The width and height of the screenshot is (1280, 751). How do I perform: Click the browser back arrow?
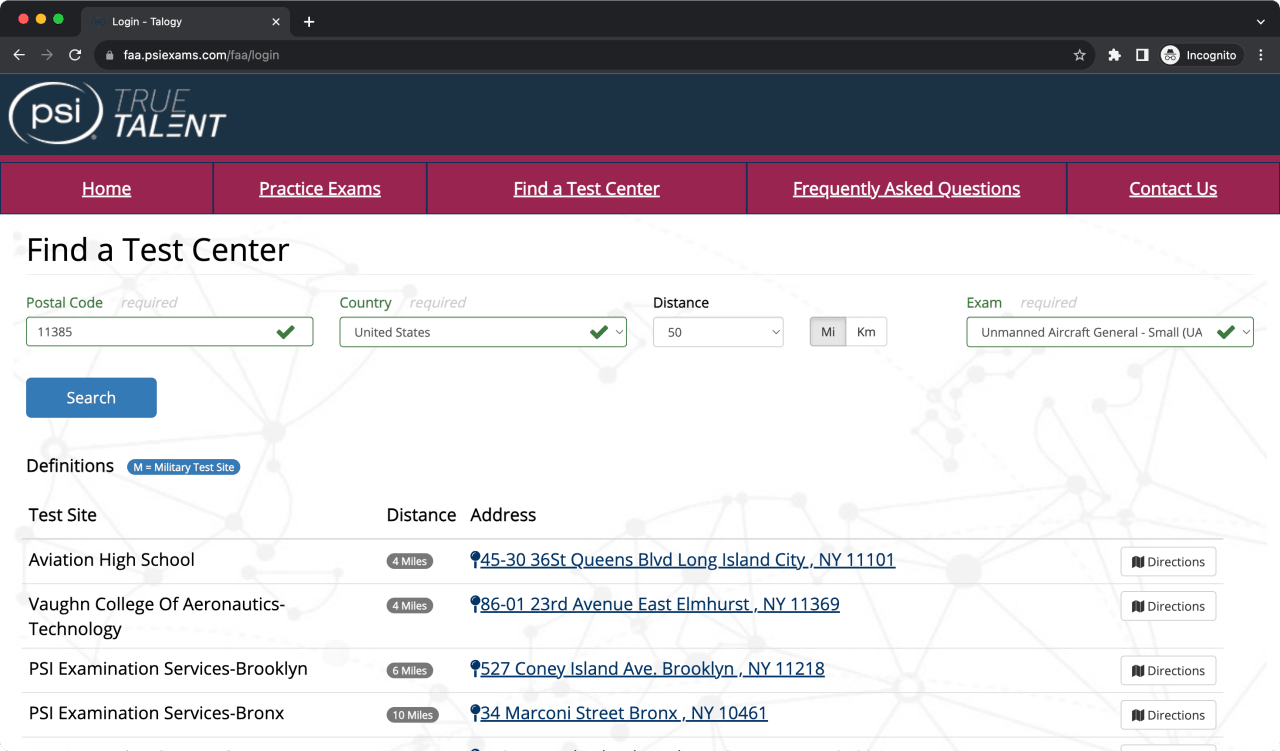tap(19, 55)
